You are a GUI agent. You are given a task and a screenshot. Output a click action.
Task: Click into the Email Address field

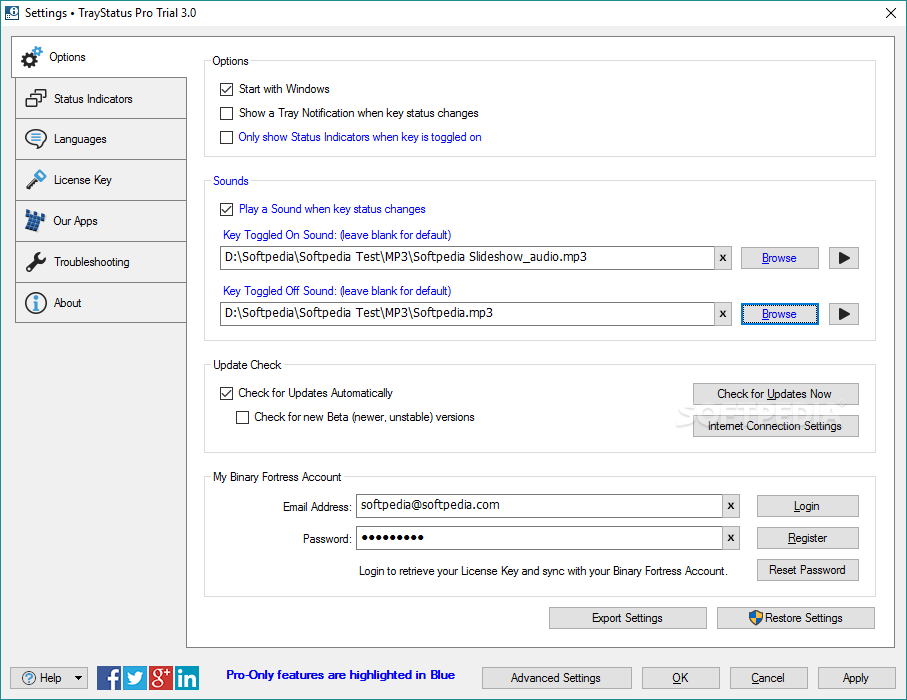point(539,506)
